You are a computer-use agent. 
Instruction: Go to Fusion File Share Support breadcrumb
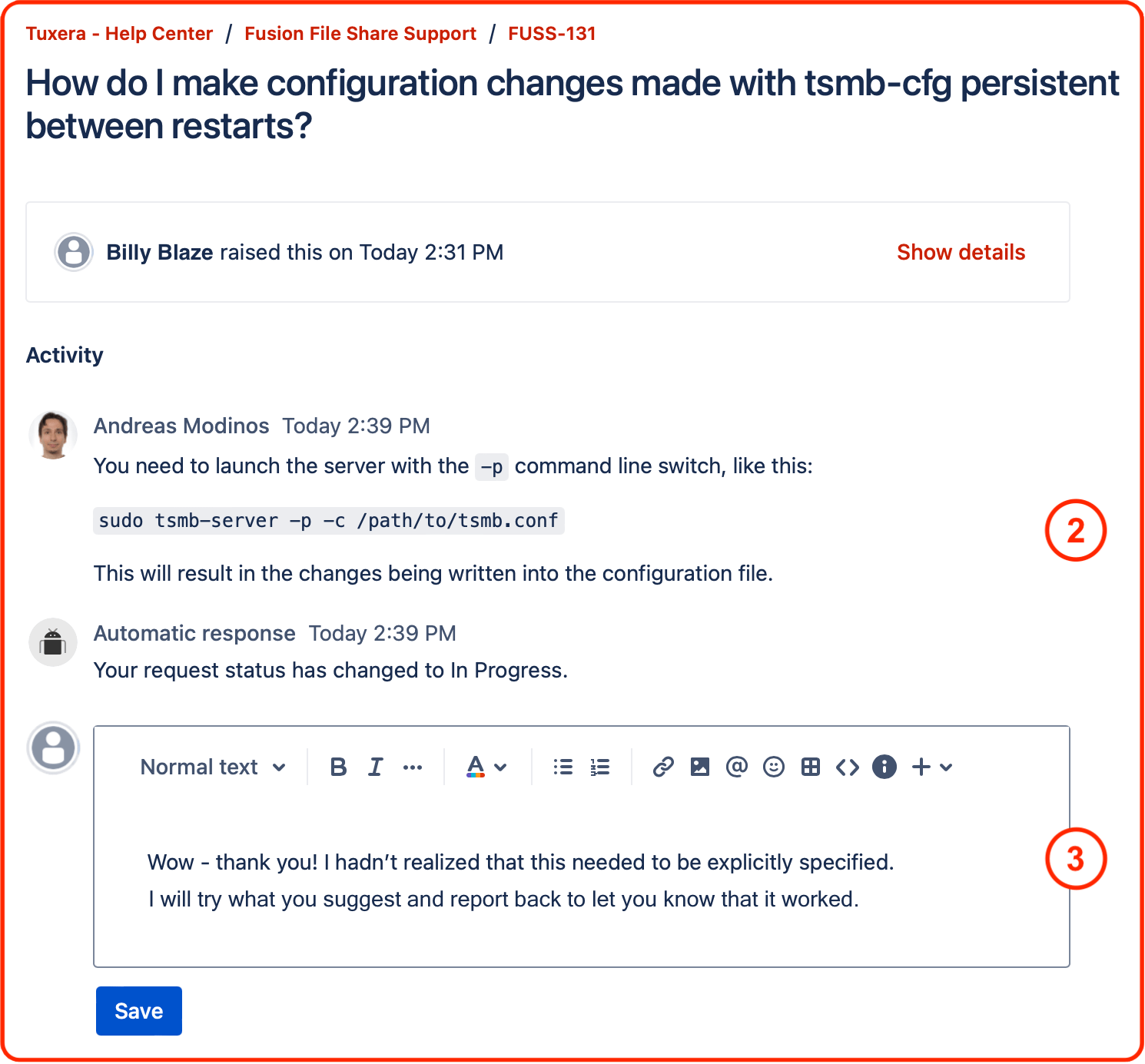click(x=360, y=33)
